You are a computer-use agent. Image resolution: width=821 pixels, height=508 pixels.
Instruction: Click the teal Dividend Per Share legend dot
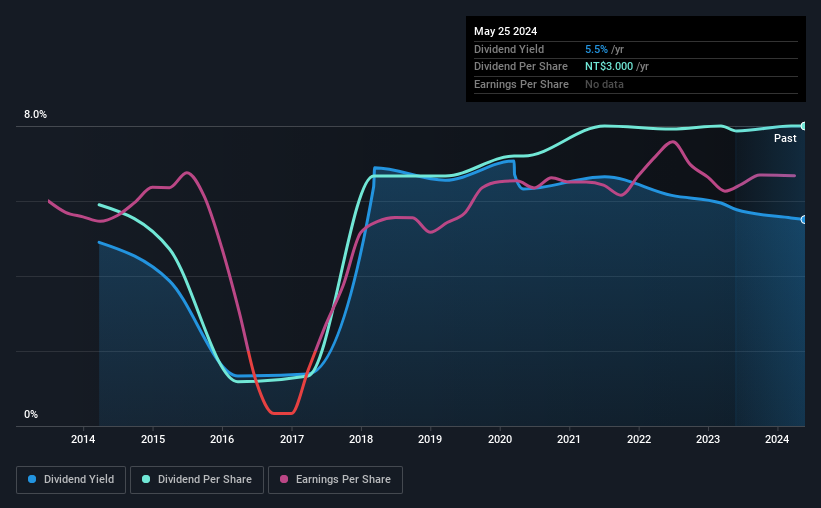coord(146,479)
